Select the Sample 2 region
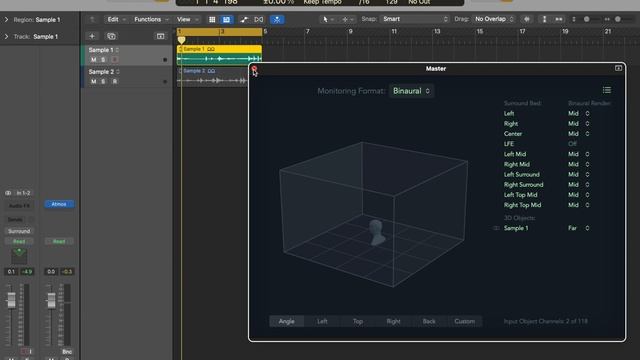Viewport: 640px width, 360px height. pos(213,77)
